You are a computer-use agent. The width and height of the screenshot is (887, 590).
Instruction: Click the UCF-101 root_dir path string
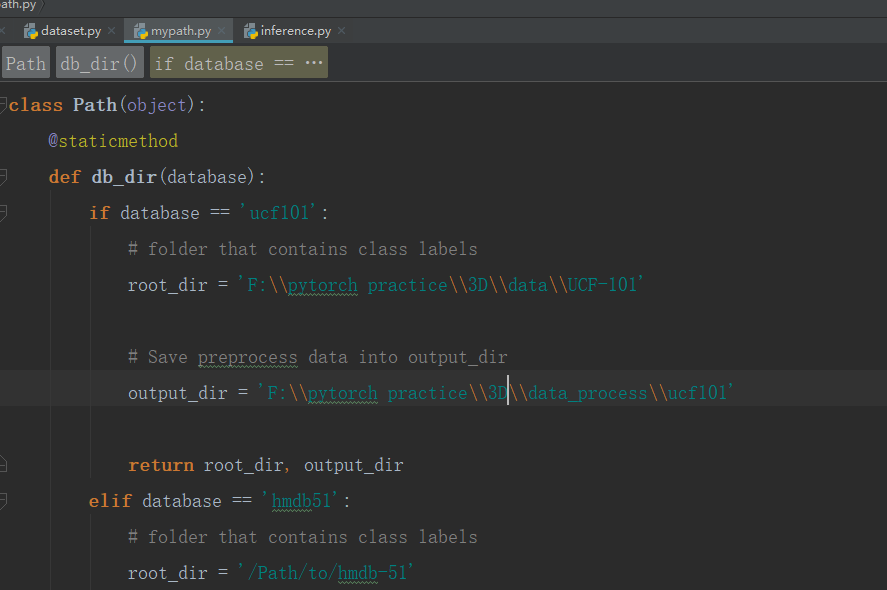click(x=441, y=285)
